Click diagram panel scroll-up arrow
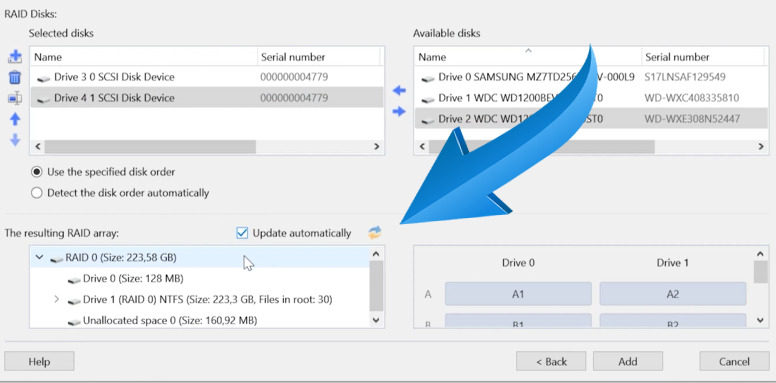This screenshot has height=383, width=776. [761, 254]
